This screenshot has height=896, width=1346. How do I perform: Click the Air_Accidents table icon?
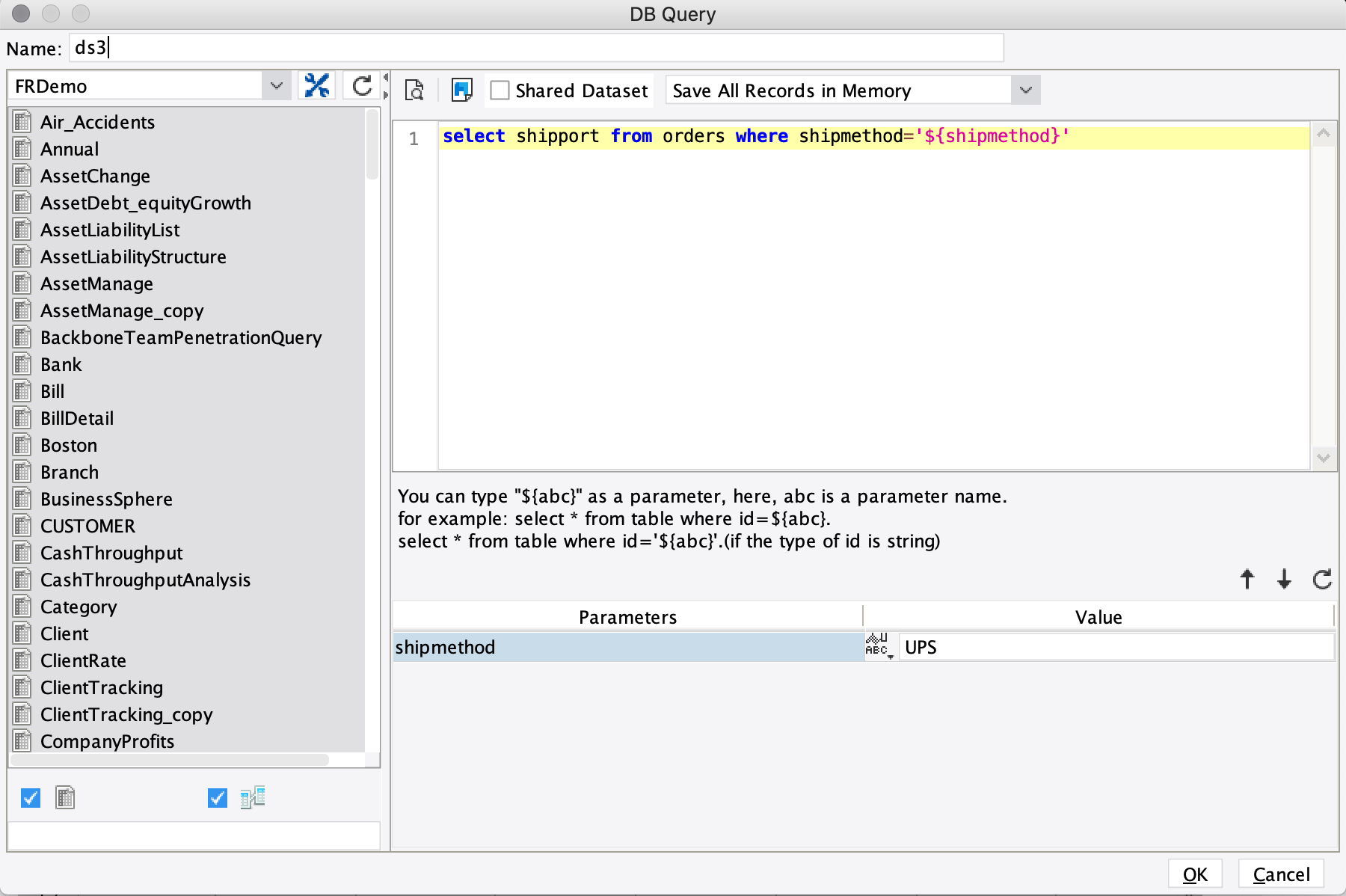click(22, 121)
